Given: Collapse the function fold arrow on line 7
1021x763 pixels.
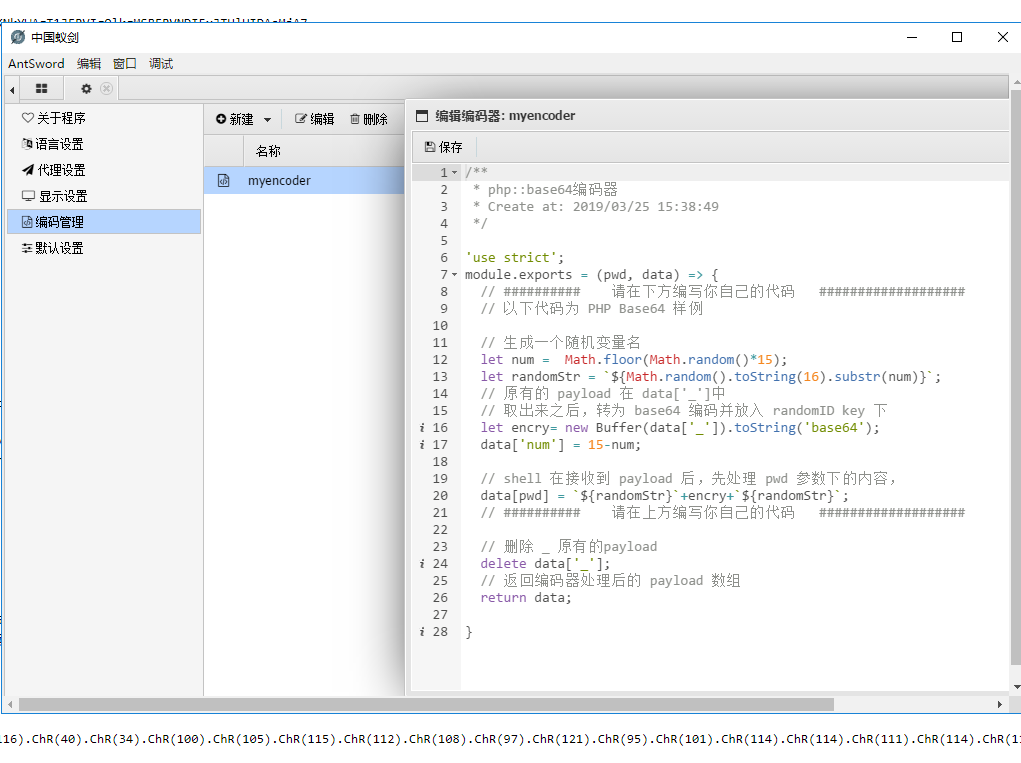Looking at the screenshot, I should (455, 275).
